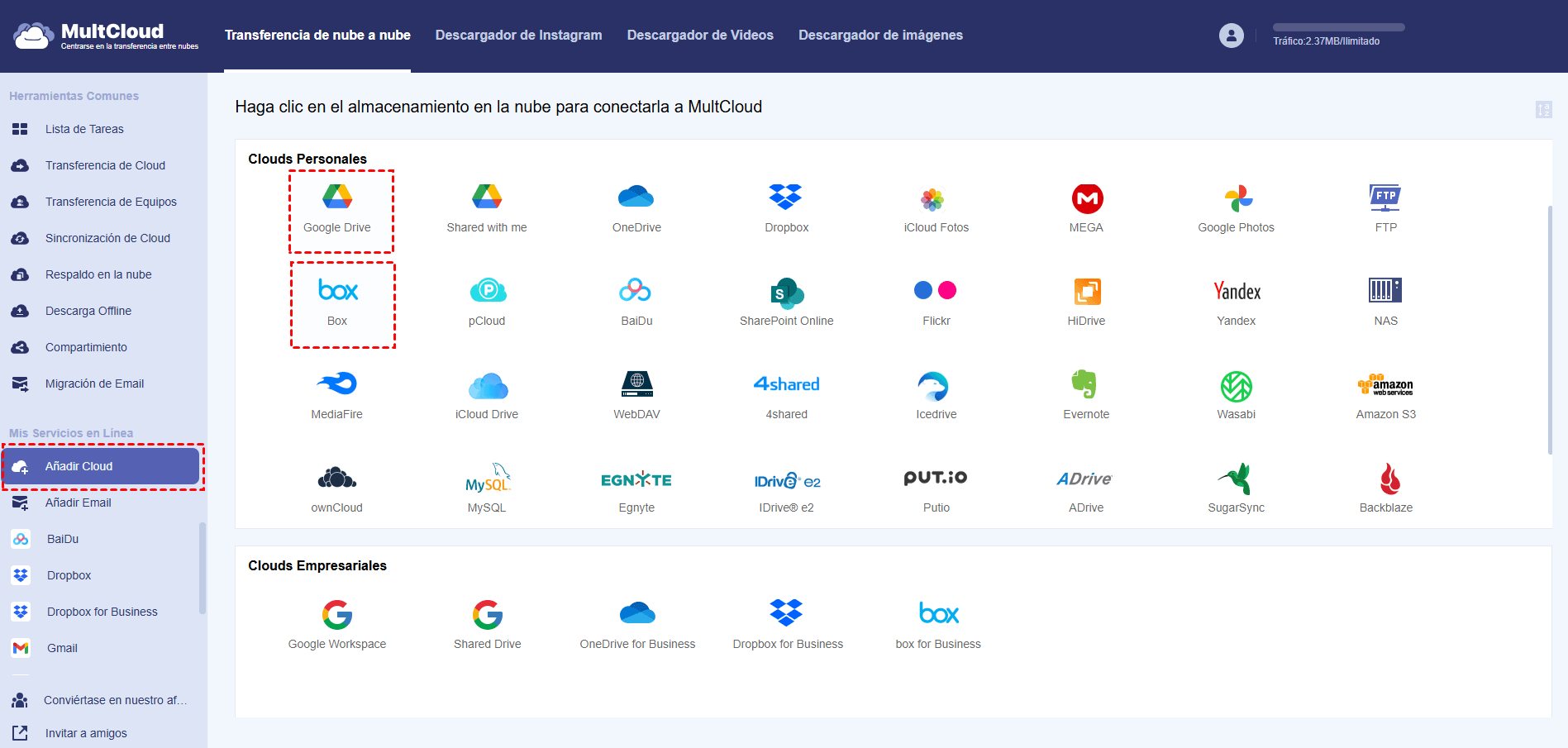Go to Descargador de Videos tab
The width and height of the screenshot is (1568, 748).
pos(700,35)
